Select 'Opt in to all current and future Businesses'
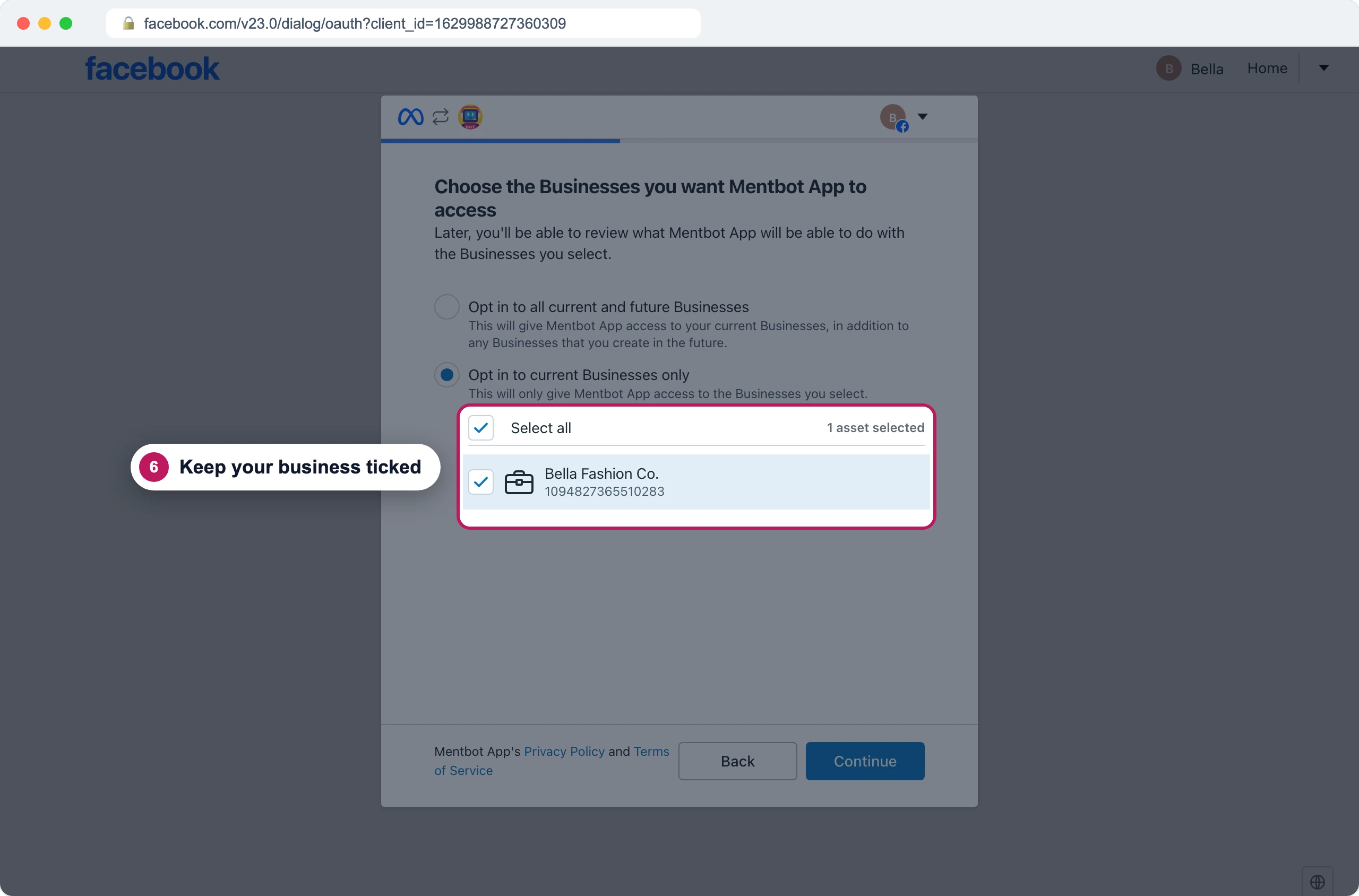This screenshot has width=1359, height=896. click(447, 307)
